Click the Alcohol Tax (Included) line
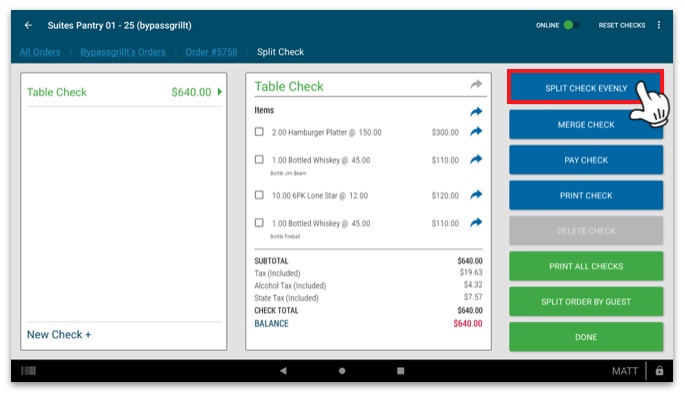The width and height of the screenshot is (685, 393). tap(368, 285)
